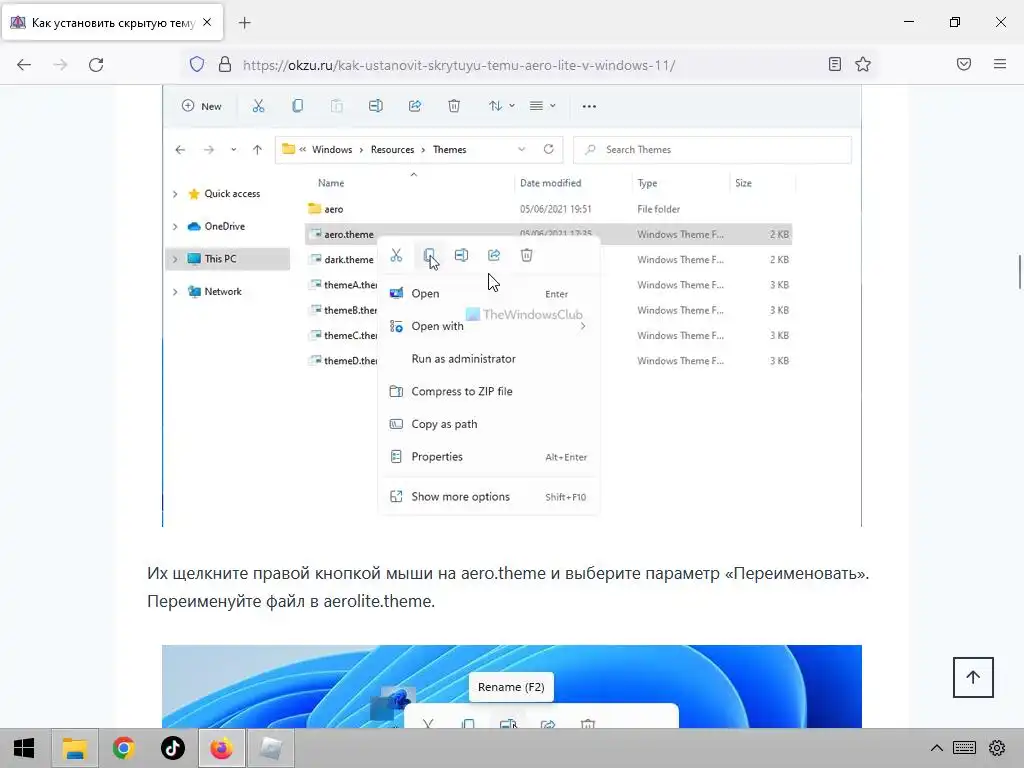Expand the This PC tree node
The height and width of the screenshot is (768, 1024).
click(x=175, y=259)
